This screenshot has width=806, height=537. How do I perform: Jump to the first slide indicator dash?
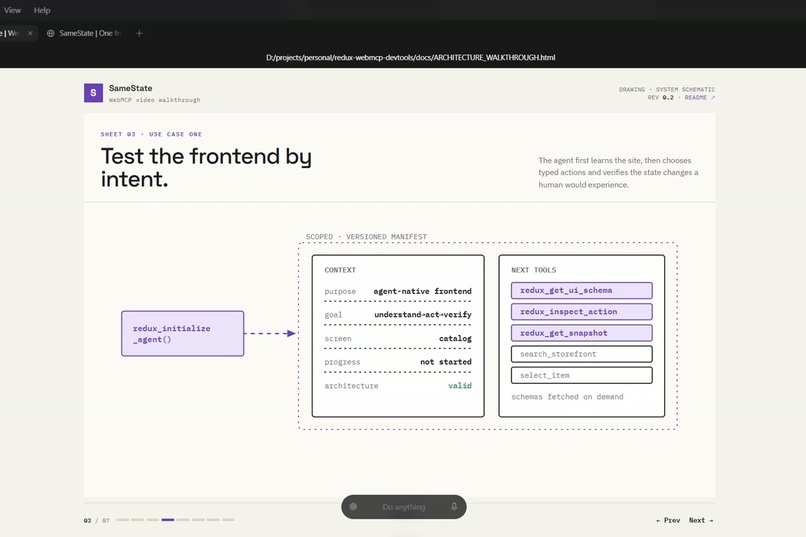122,520
